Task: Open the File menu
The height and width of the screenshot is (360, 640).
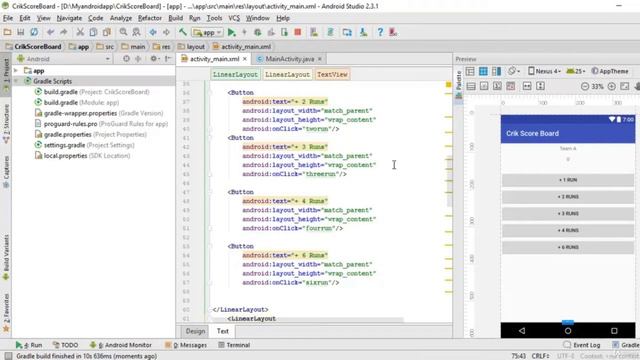Action: coord(8,18)
